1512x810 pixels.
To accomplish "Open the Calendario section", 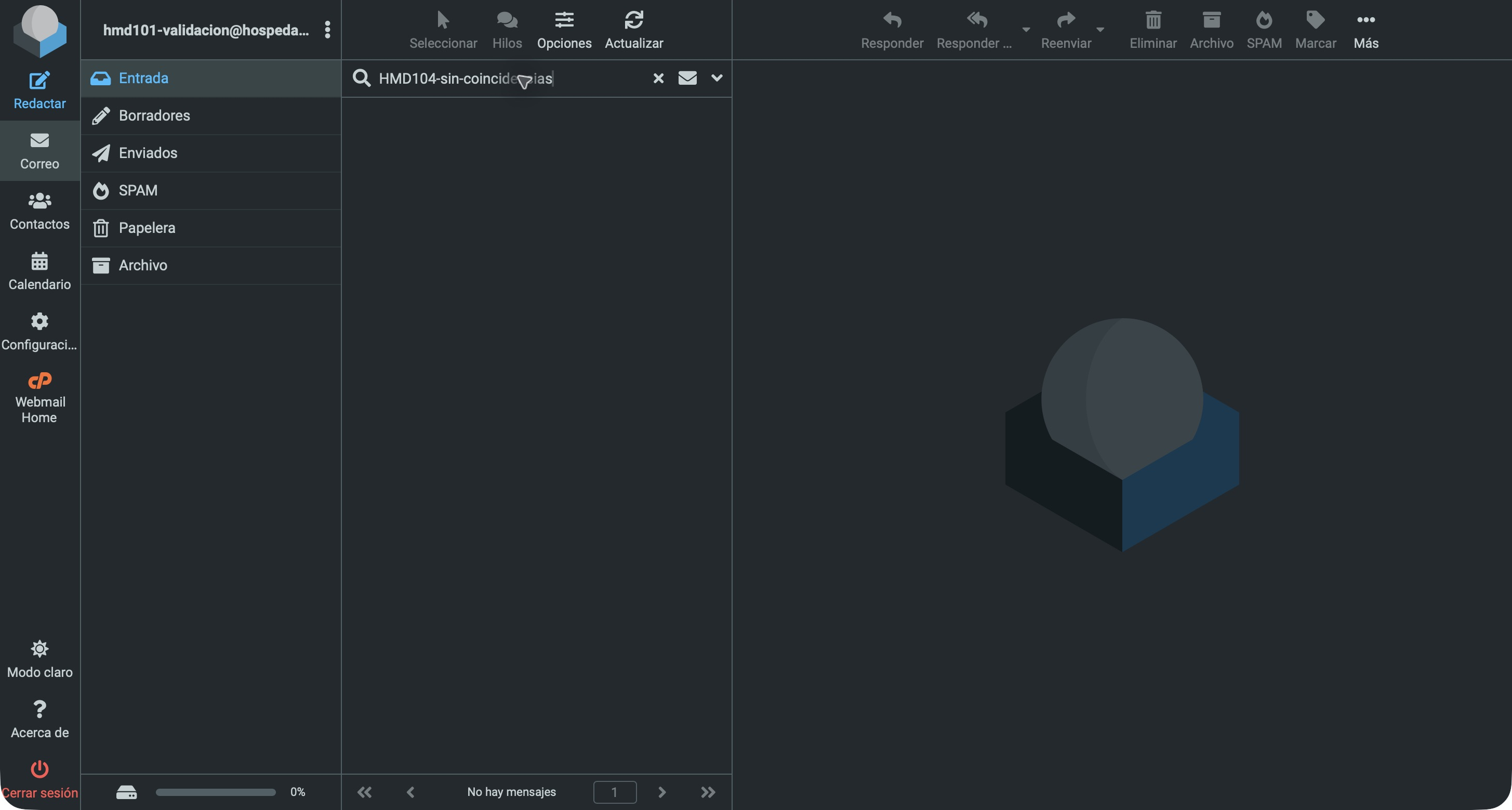I will click(x=39, y=271).
